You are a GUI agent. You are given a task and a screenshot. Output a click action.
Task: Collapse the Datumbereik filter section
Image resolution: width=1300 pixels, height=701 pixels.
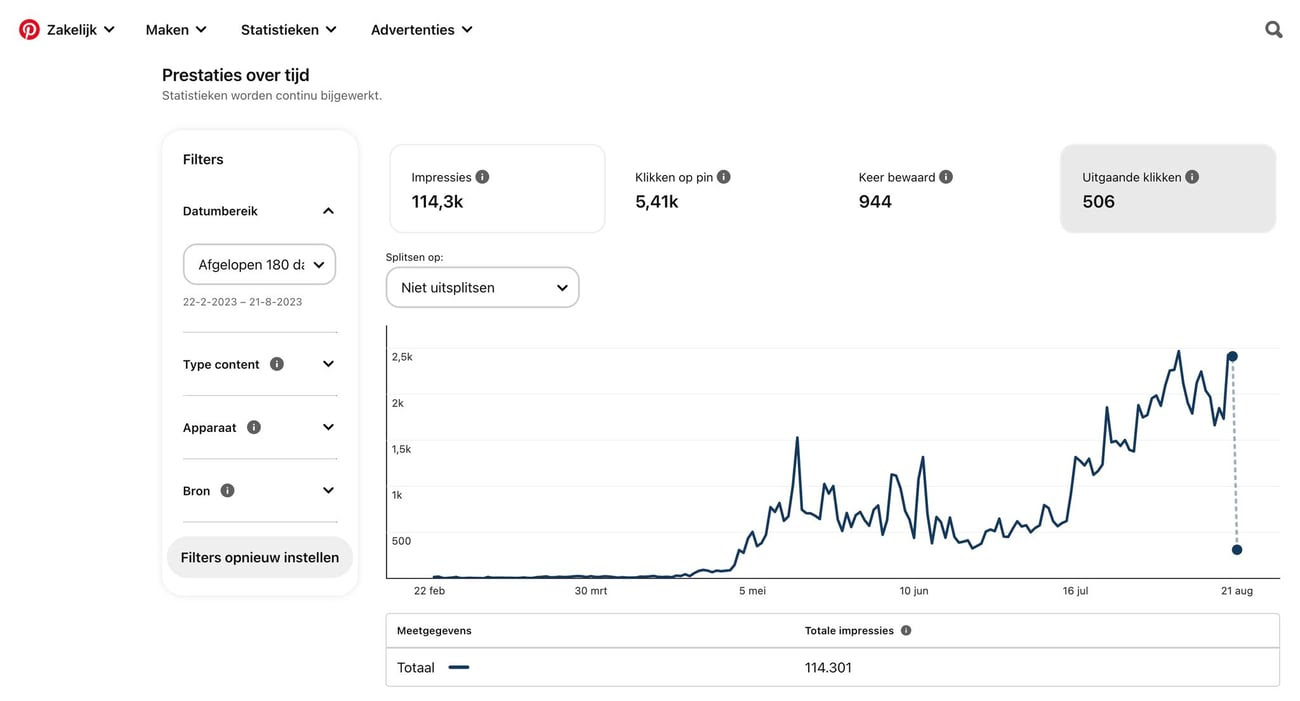[328, 211]
